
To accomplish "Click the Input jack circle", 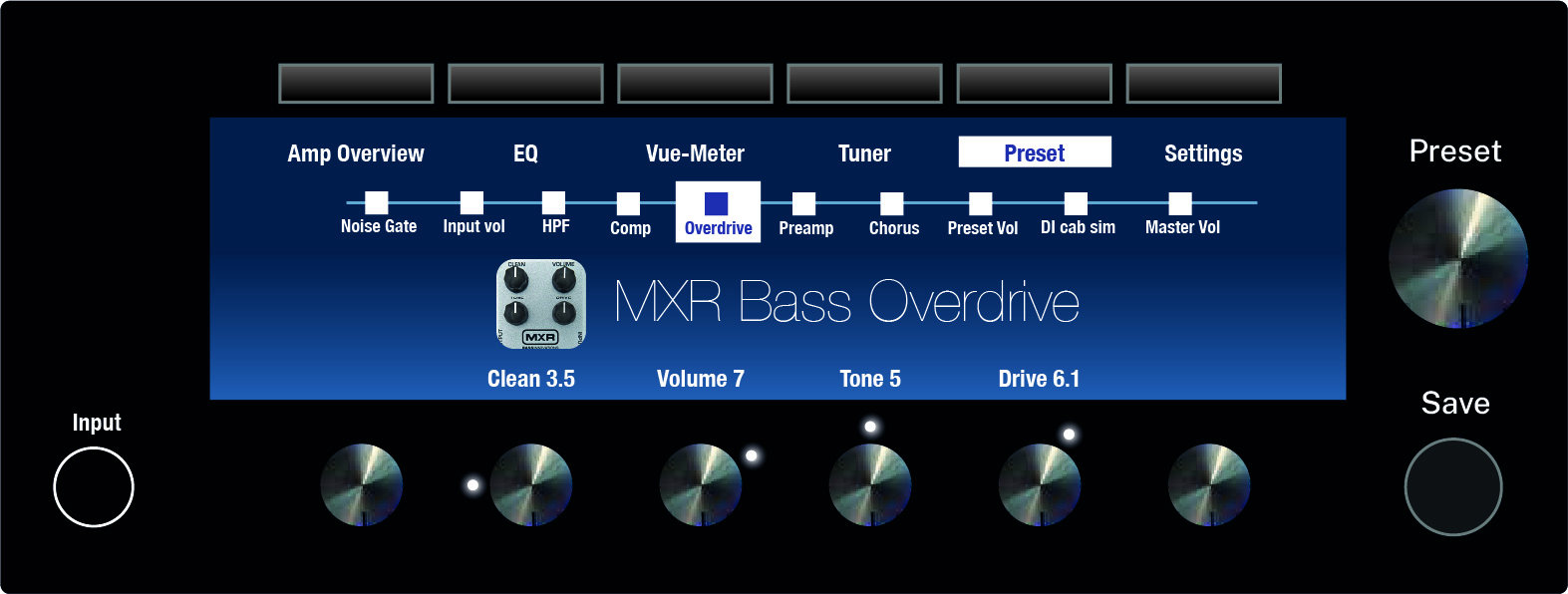I will click(94, 487).
